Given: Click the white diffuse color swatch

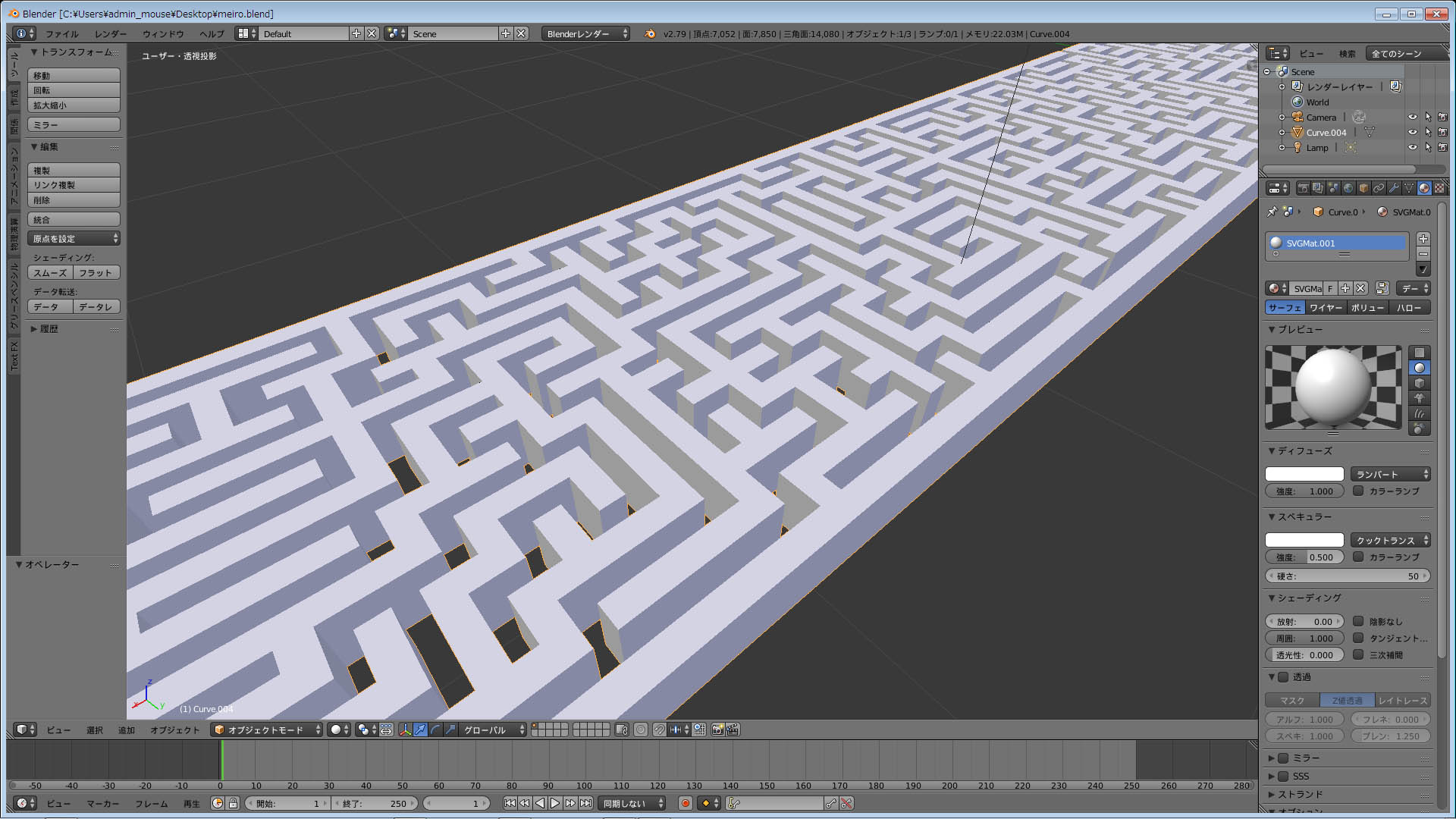Looking at the screenshot, I should tap(1304, 474).
